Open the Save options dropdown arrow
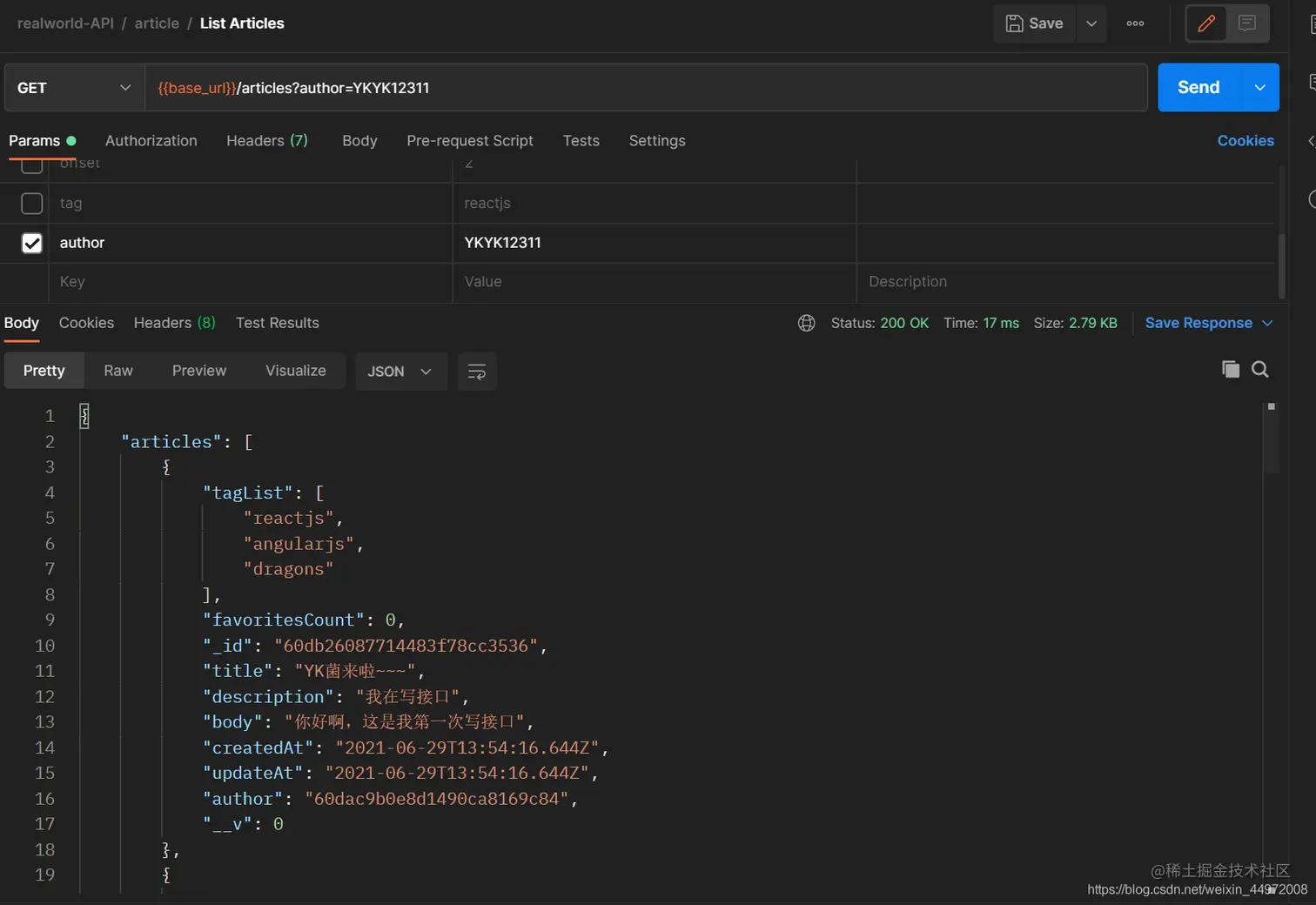Image resolution: width=1316 pixels, height=905 pixels. (1091, 23)
